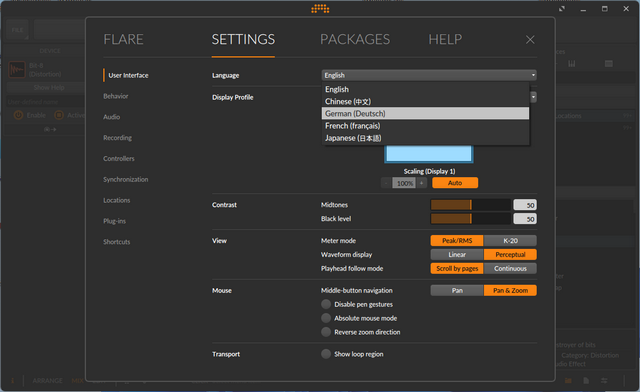
Task: Decrease display scaling with minus button
Action: tap(386, 183)
